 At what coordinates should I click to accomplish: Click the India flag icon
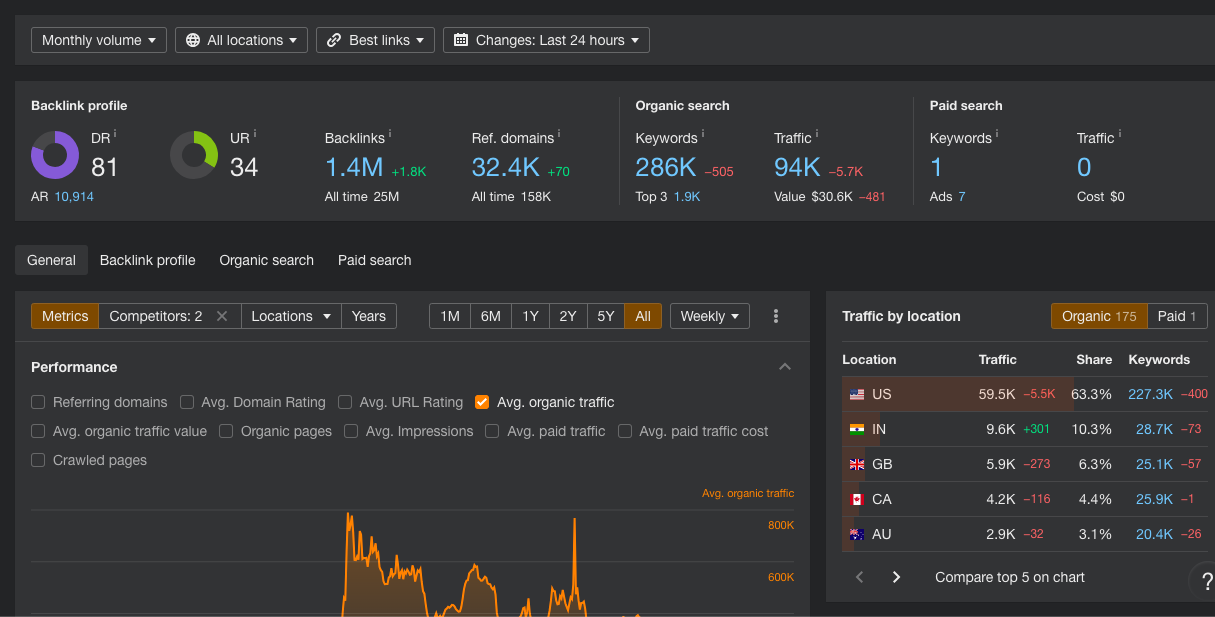tap(857, 430)
